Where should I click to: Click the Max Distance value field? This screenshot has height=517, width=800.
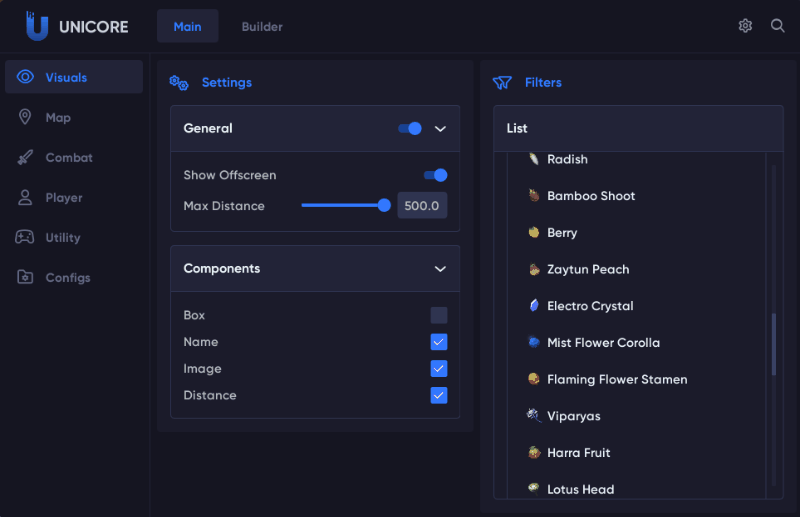422,206
